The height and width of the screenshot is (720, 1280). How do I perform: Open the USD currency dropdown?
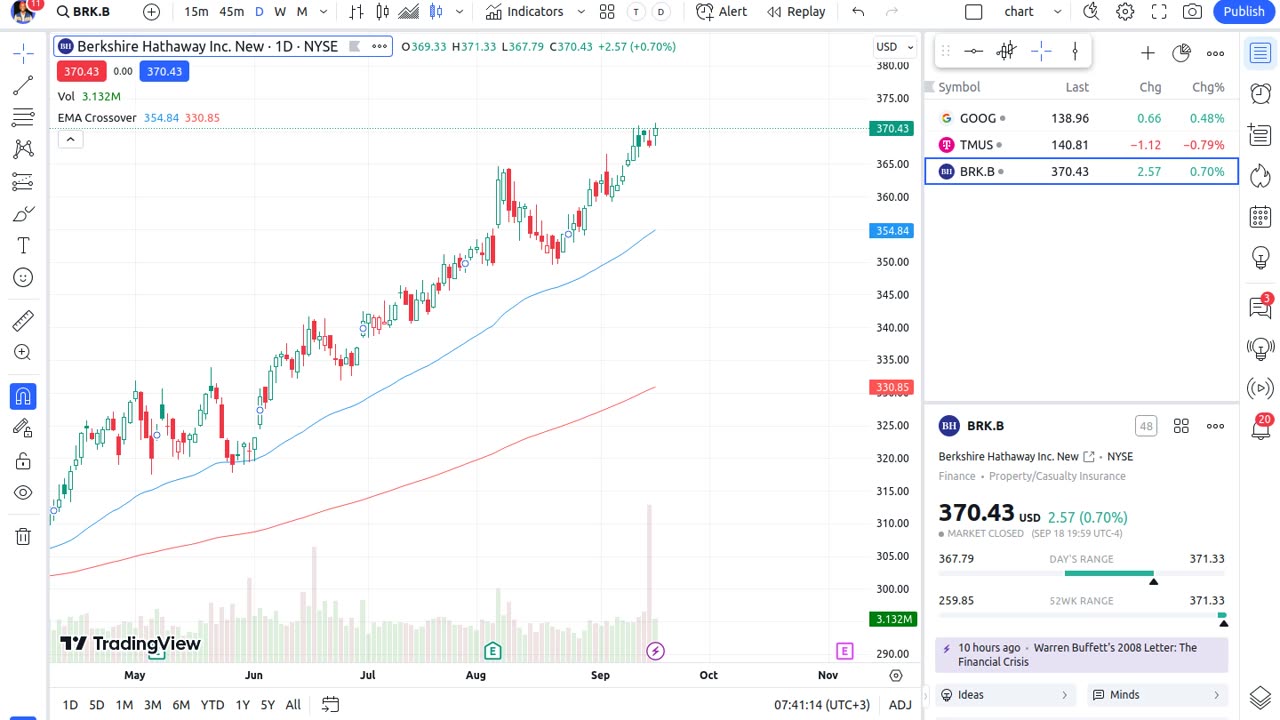895,47
